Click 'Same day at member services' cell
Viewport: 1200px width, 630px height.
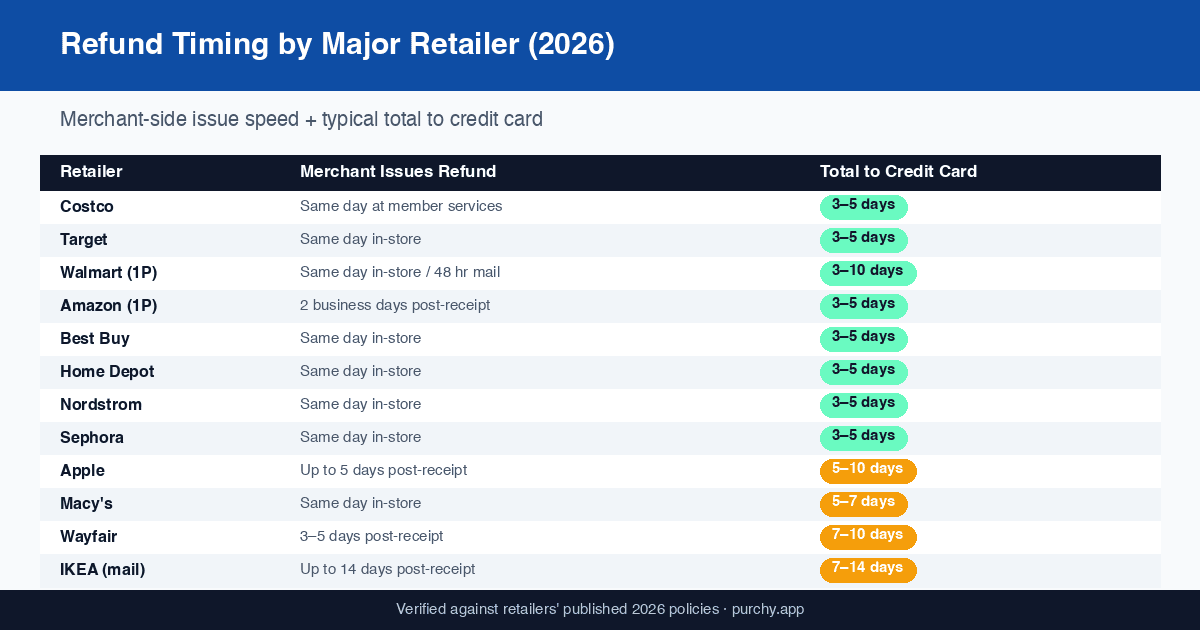click(x=401, y=206)
